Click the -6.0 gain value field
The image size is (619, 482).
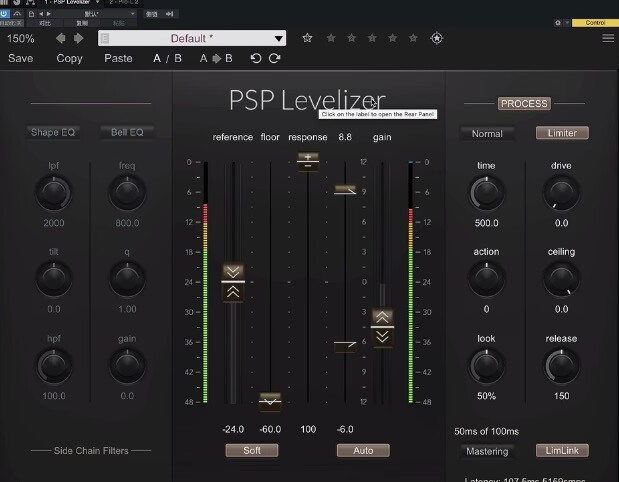click(x=345, y=429)
